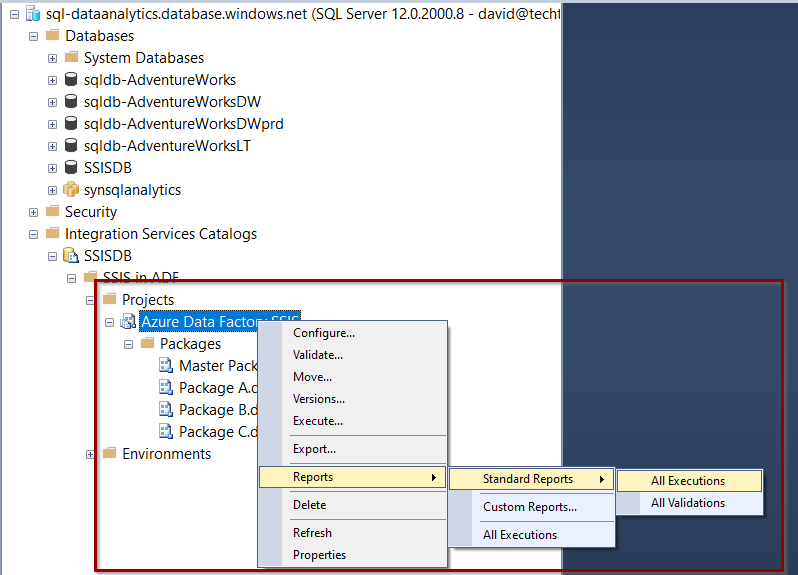Collapse the Integration Services Catalogs node
798x575 pixels.
[x=34, y=235]
